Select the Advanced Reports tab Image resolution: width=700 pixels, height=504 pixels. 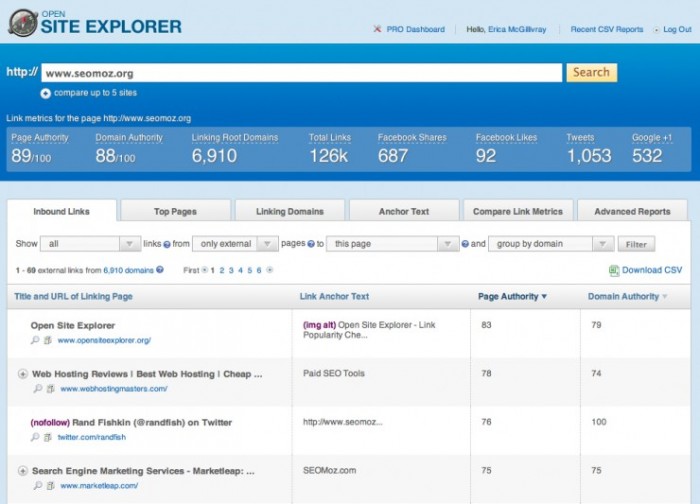(632, 211)
